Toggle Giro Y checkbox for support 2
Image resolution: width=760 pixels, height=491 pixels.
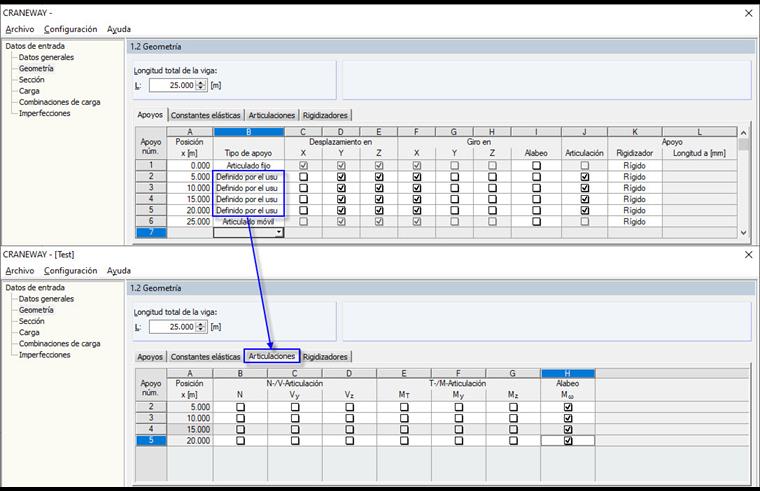[455, 177]
